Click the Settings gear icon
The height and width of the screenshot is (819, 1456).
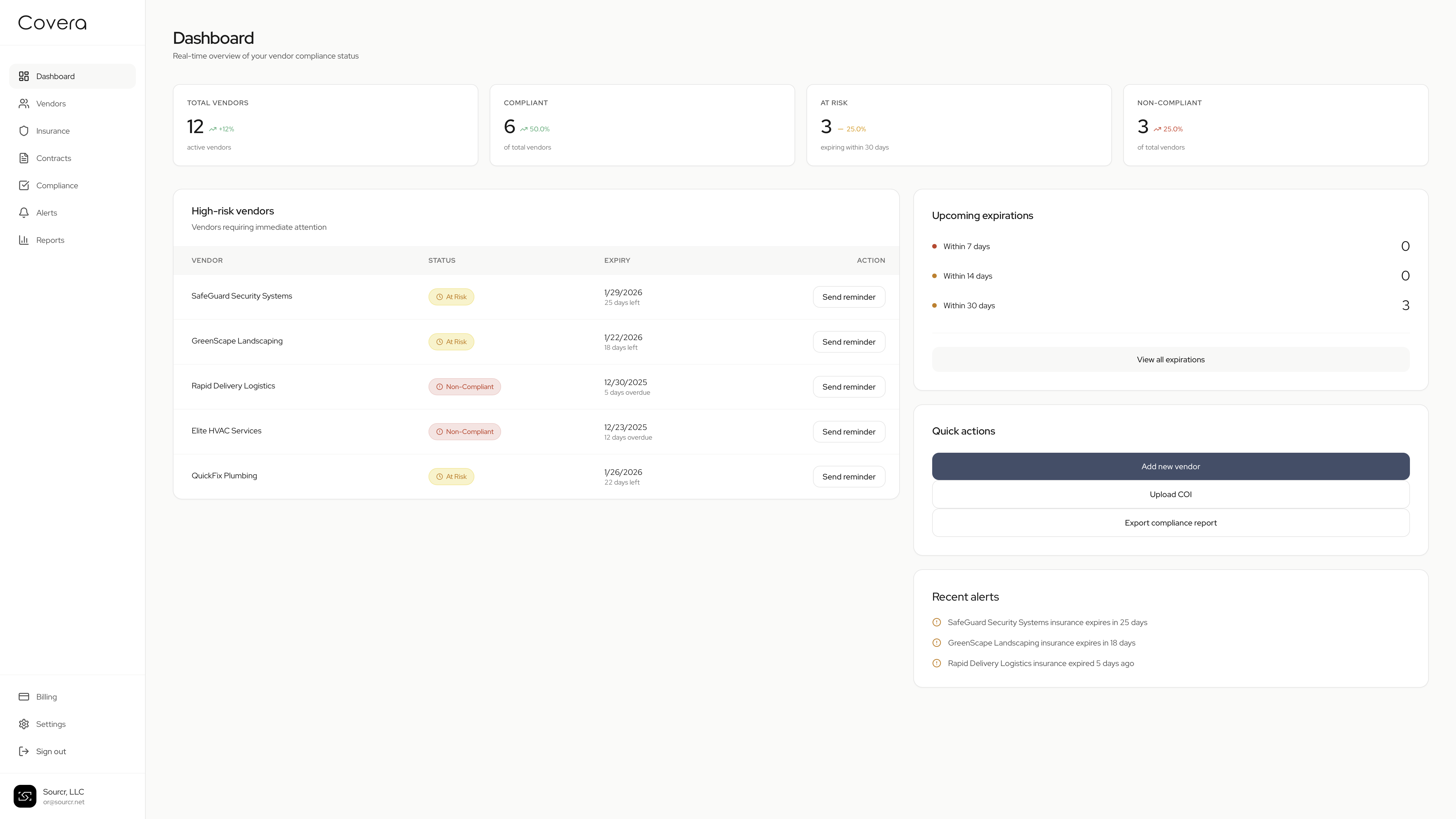[x=24, y=724]
